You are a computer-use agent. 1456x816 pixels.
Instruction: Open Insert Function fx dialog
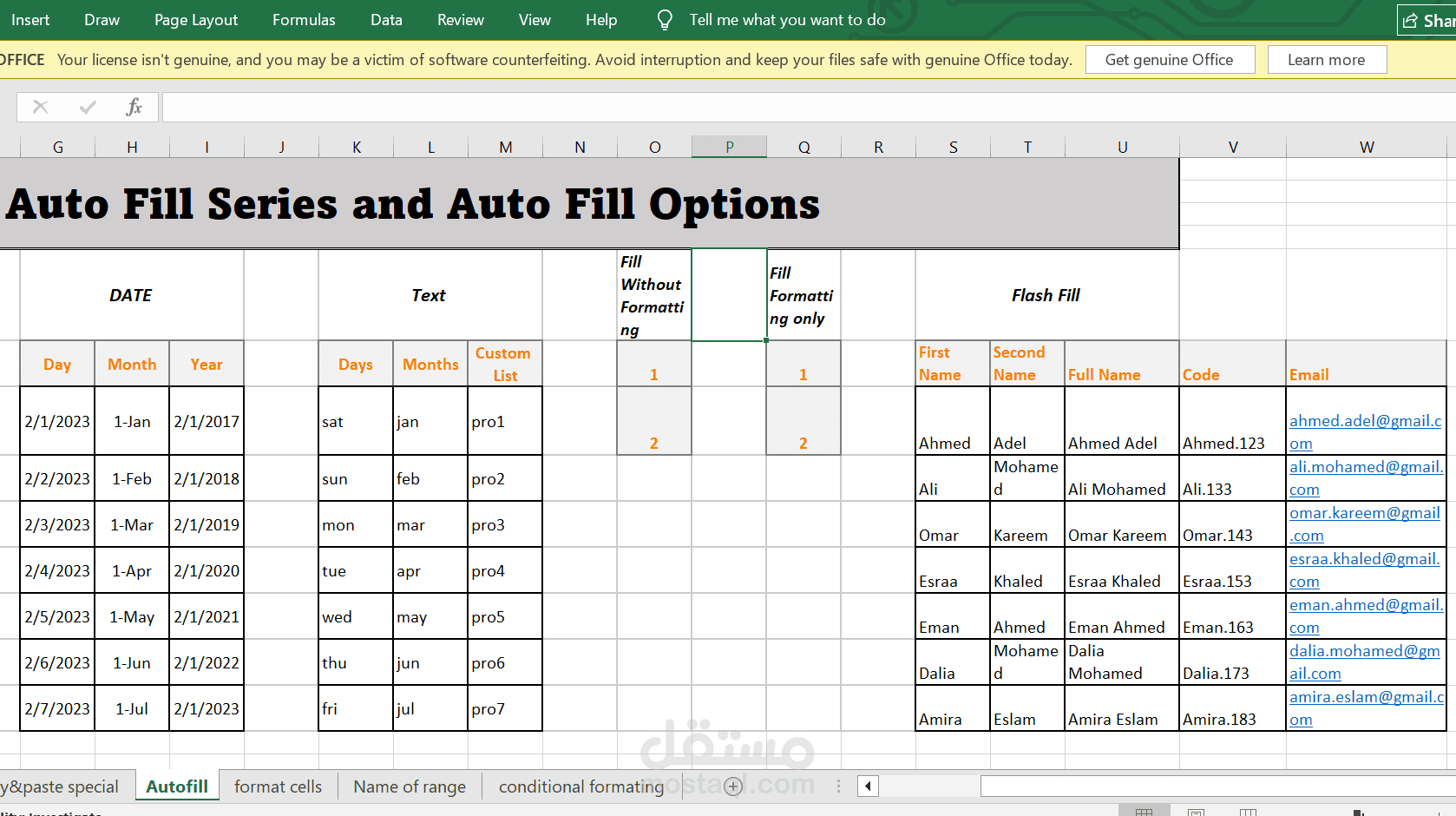pos(134,107)
